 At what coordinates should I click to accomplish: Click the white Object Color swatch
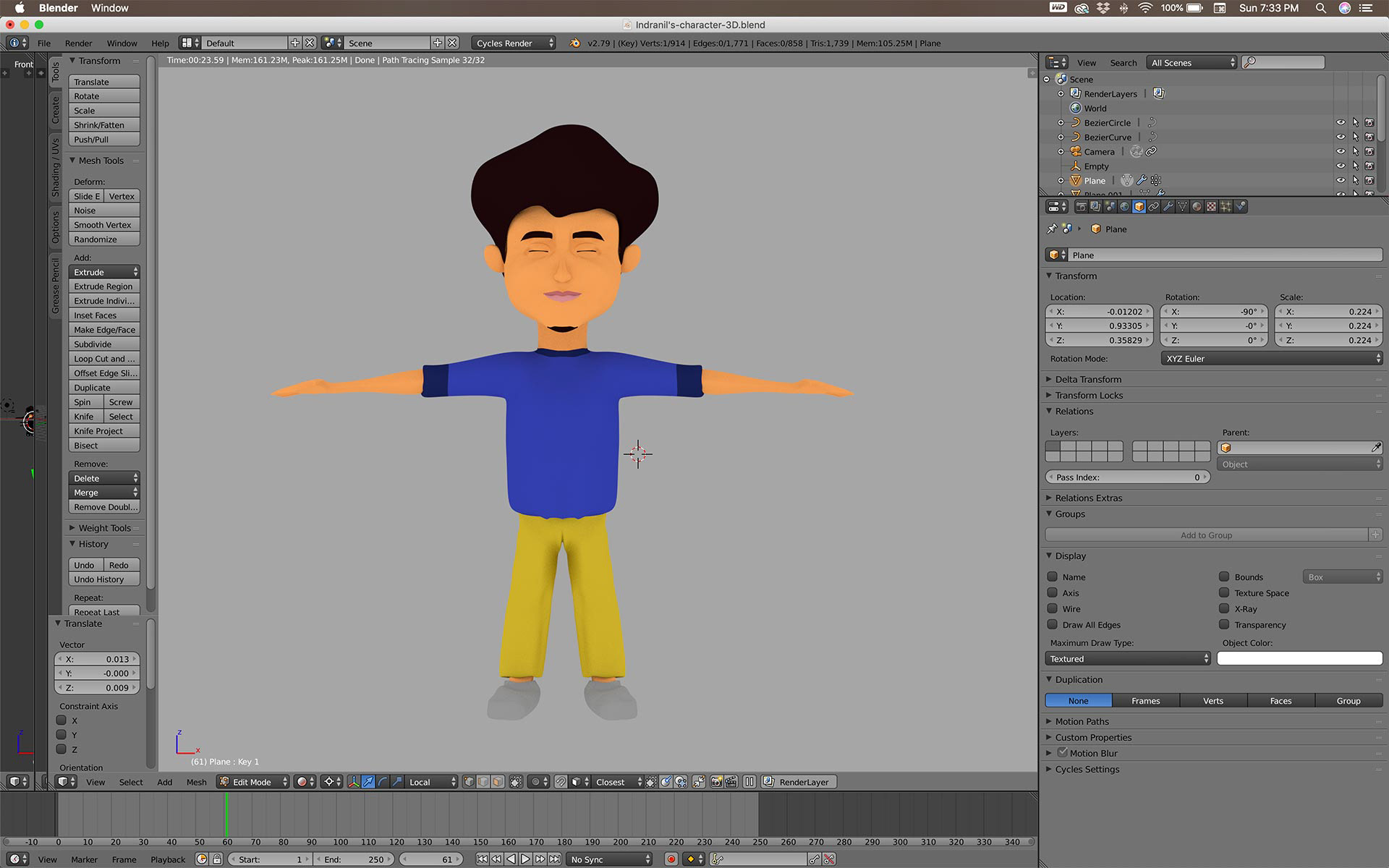(x=1299, y=658)
